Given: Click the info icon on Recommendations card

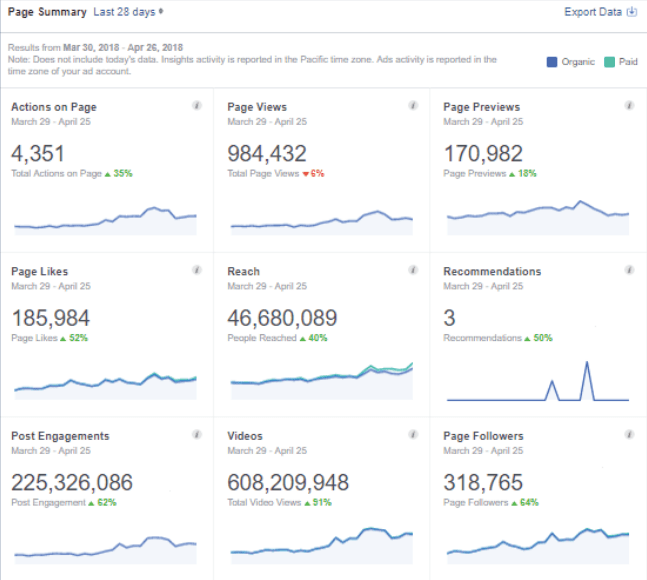Looking at the screenshot, I should pyautogui.click(x=629, y=270).
